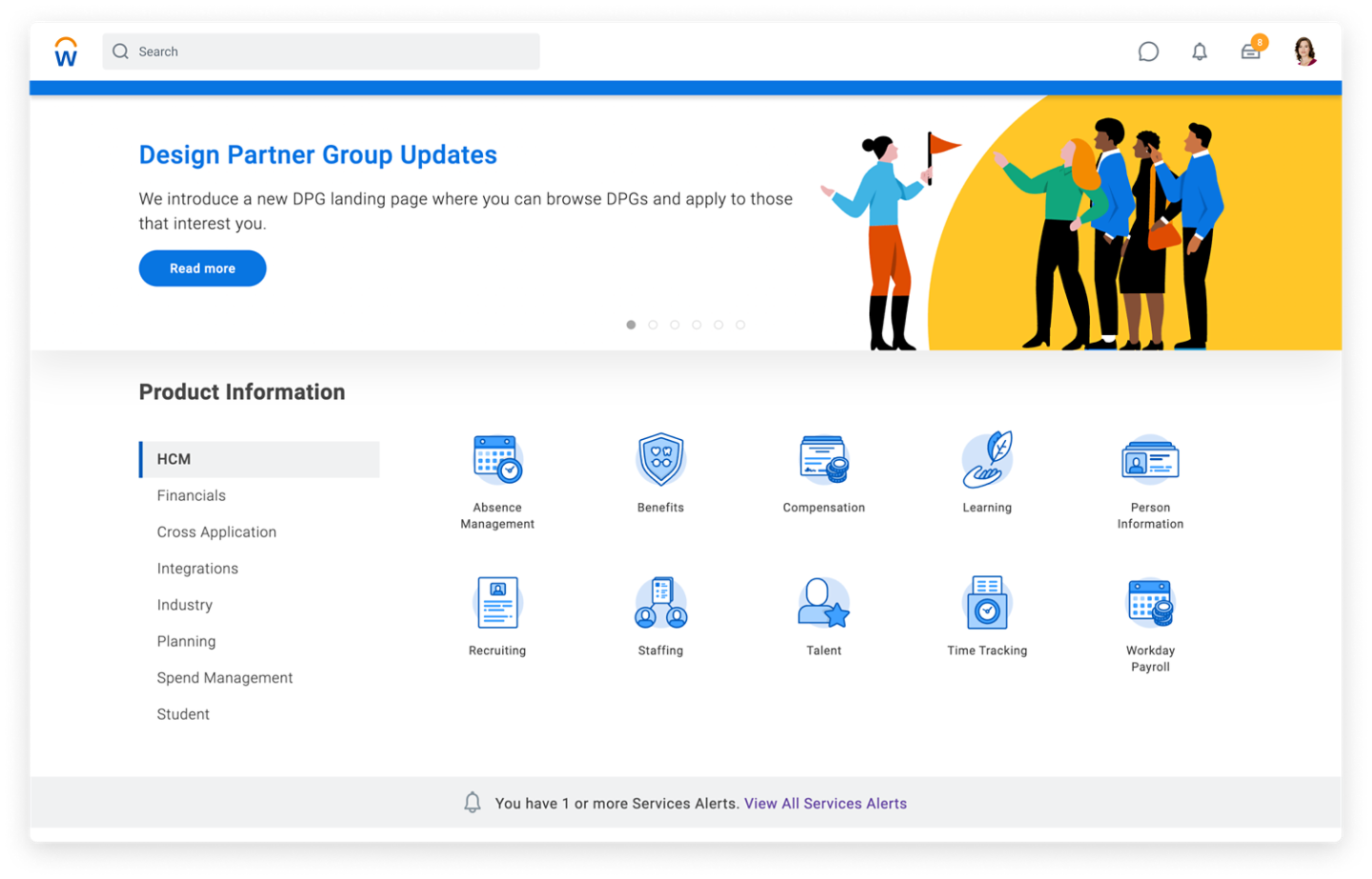Select the Workday Payroll icon
The width and height of the screenshot is (1372, 879).
(1149, 602)
